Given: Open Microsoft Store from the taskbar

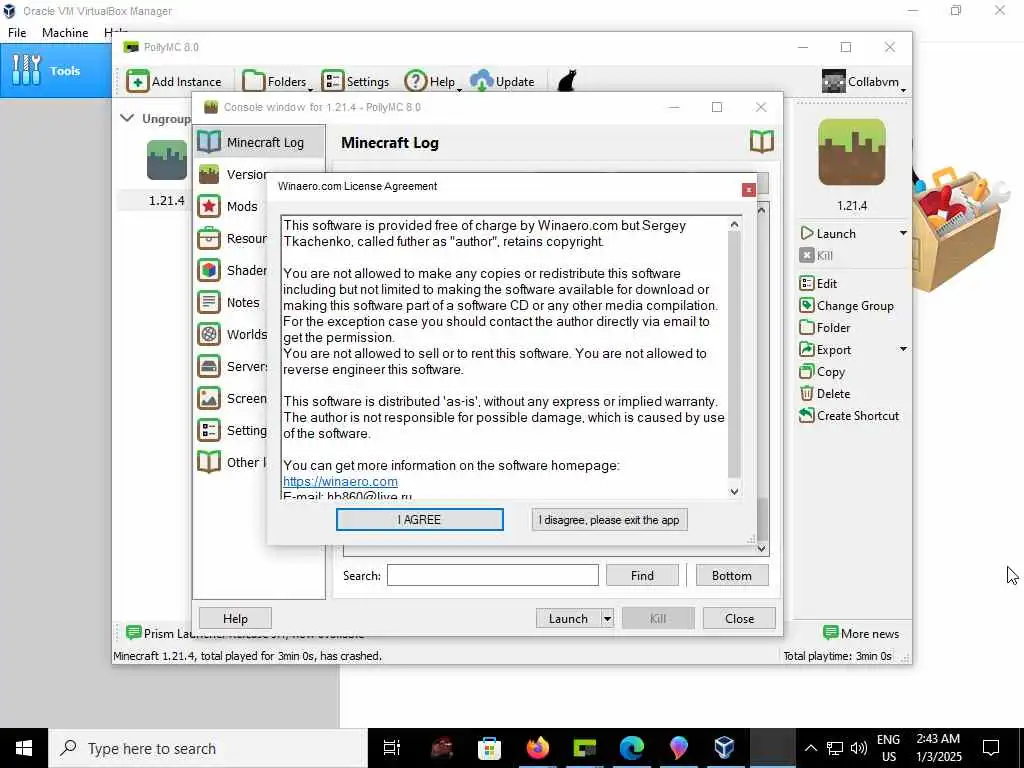Looking at the screenshot, I should tap(489, 748).
